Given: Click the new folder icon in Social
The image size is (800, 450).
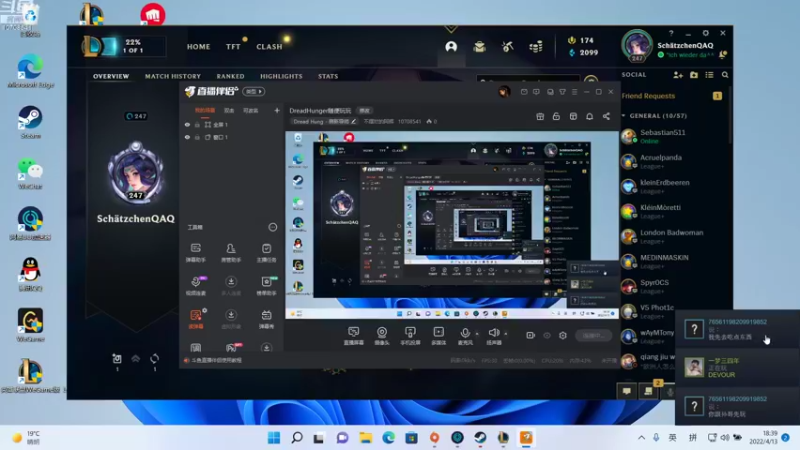Looking at the screenshot, I should pyautogui.click(x=694, y=75).
